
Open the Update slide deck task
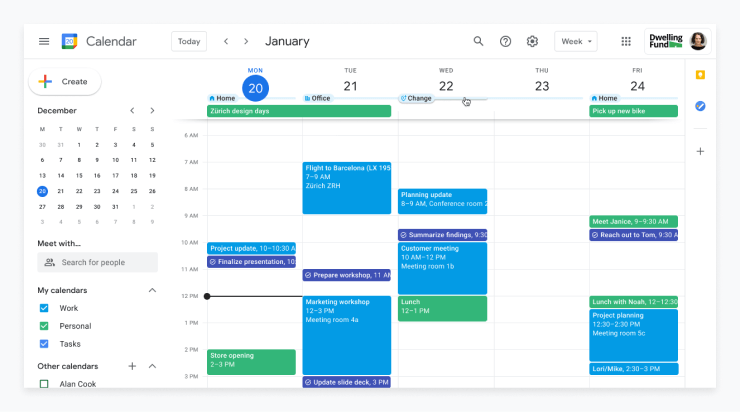click(x=347, y=382)
